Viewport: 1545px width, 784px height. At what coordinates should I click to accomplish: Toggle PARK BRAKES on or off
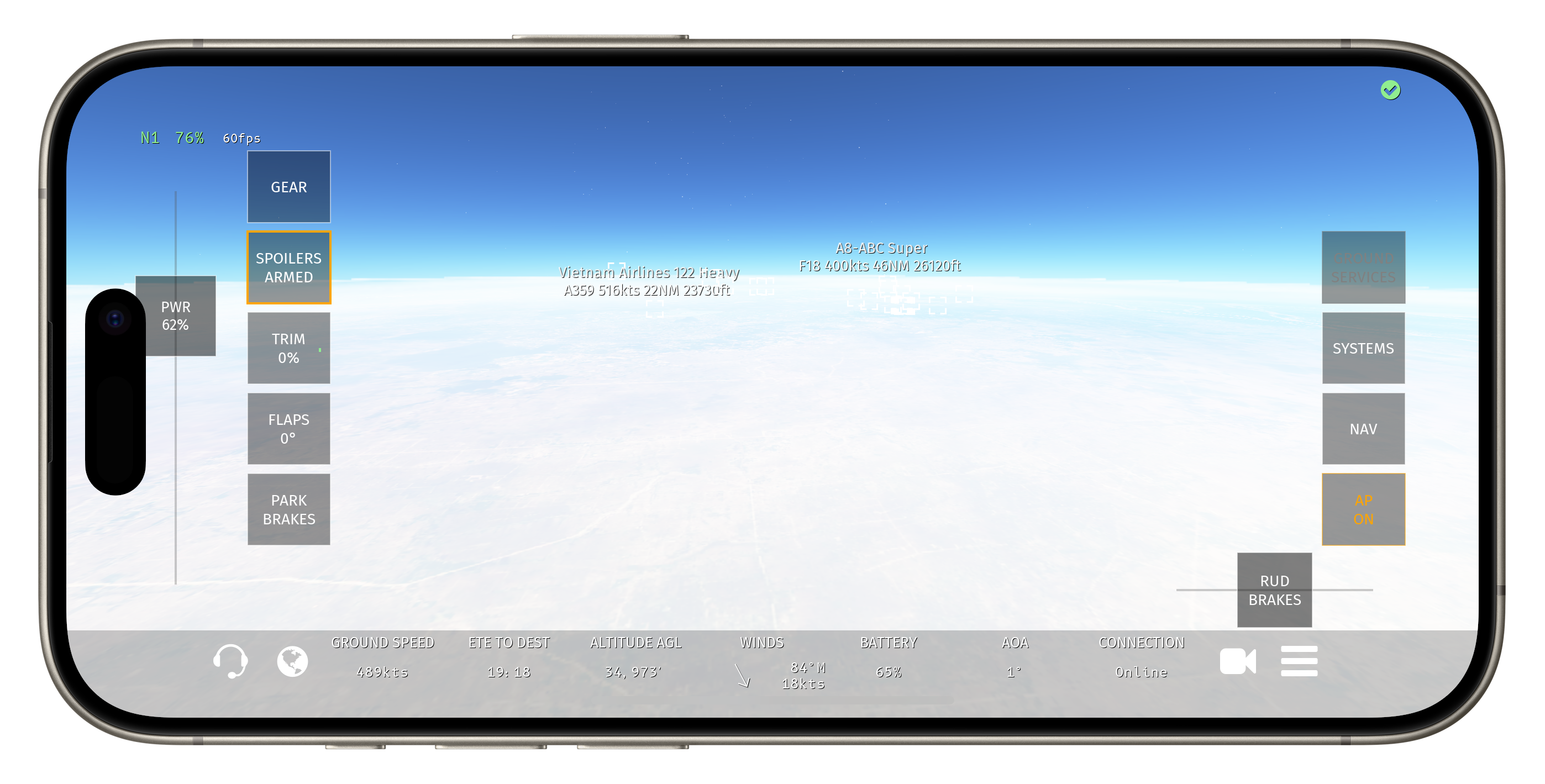click(289, 509)
